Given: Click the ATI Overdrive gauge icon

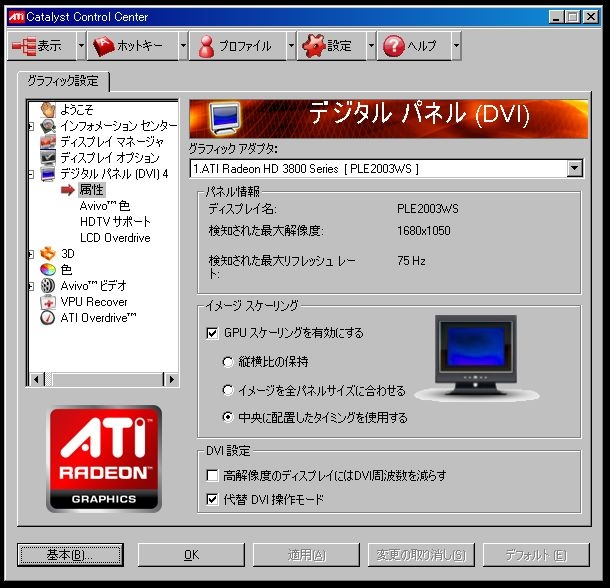Looking at the screenshot, I should click(x=48, y=318).
